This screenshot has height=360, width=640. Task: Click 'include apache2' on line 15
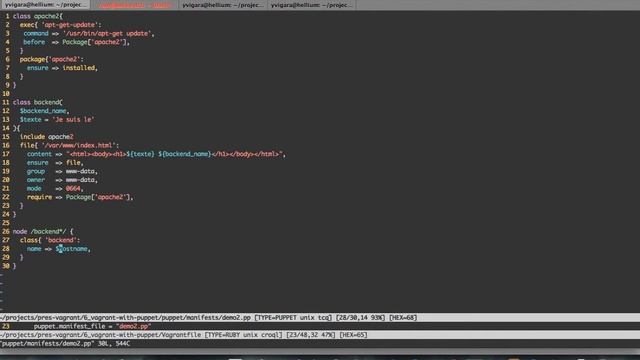coord(47,136)
